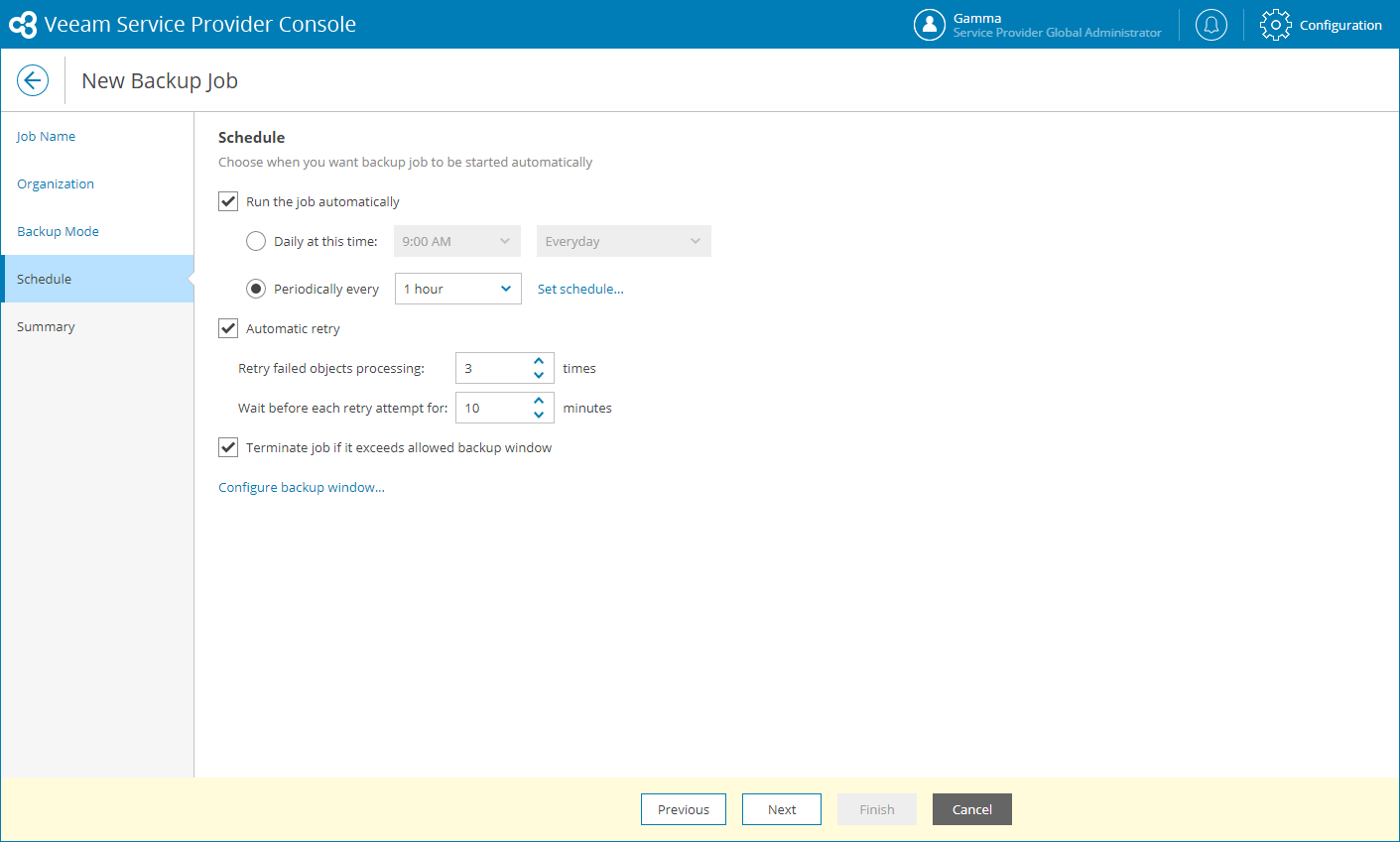The height and width of the screenshot is (842, 1400).
Task: Click the New Backup Job title
Action: click(x=160, y=80)
